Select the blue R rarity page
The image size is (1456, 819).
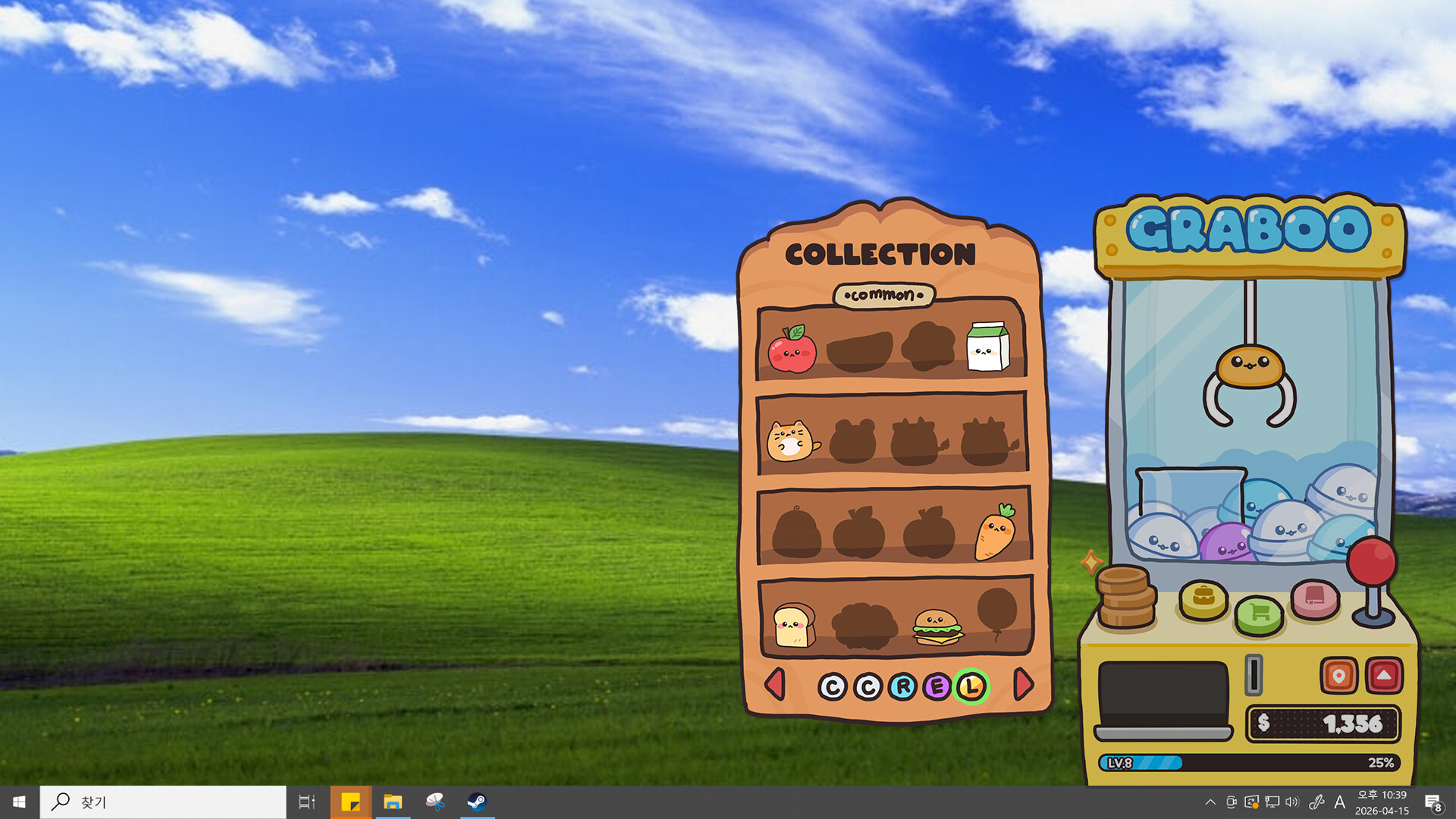(x=902, y=687)
